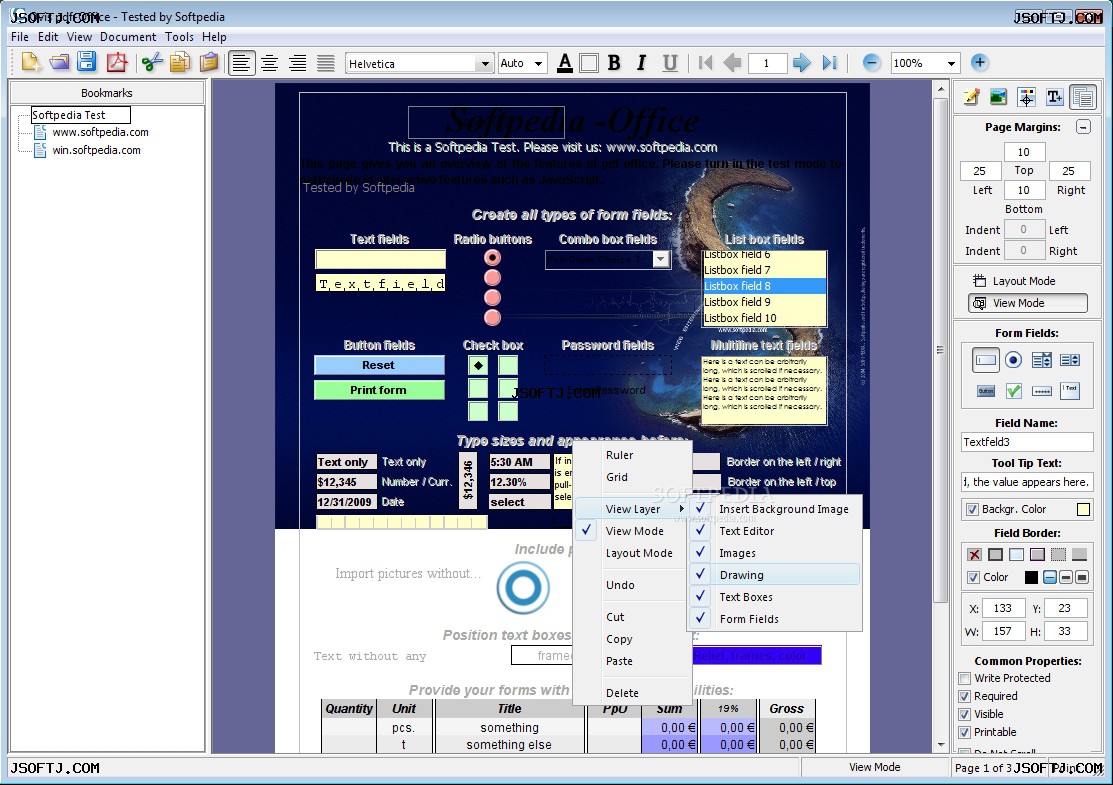1113x785 pixels.
Task: Open the Document menu
Action: [x=128, y=37]
